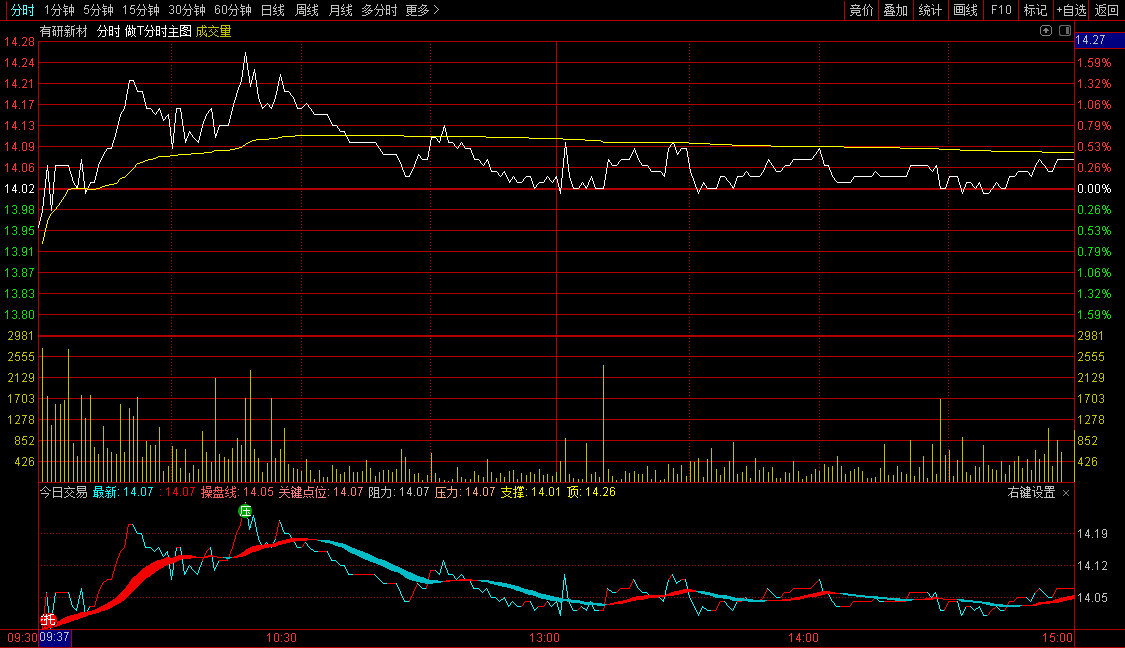Add stock via +自选 button
The image size is (1125, 648).
point(1072,10)
